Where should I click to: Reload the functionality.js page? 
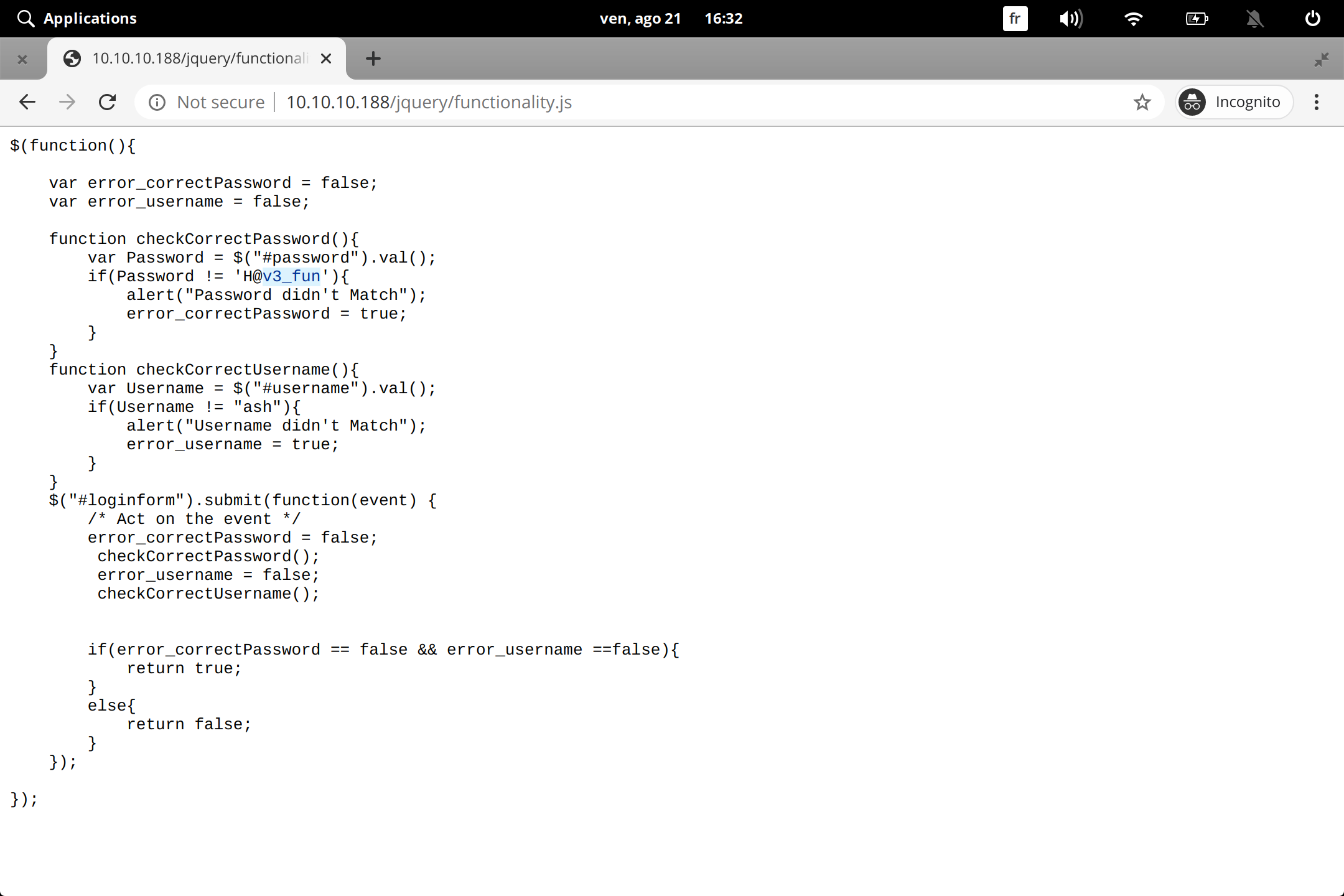coord(108,102)
